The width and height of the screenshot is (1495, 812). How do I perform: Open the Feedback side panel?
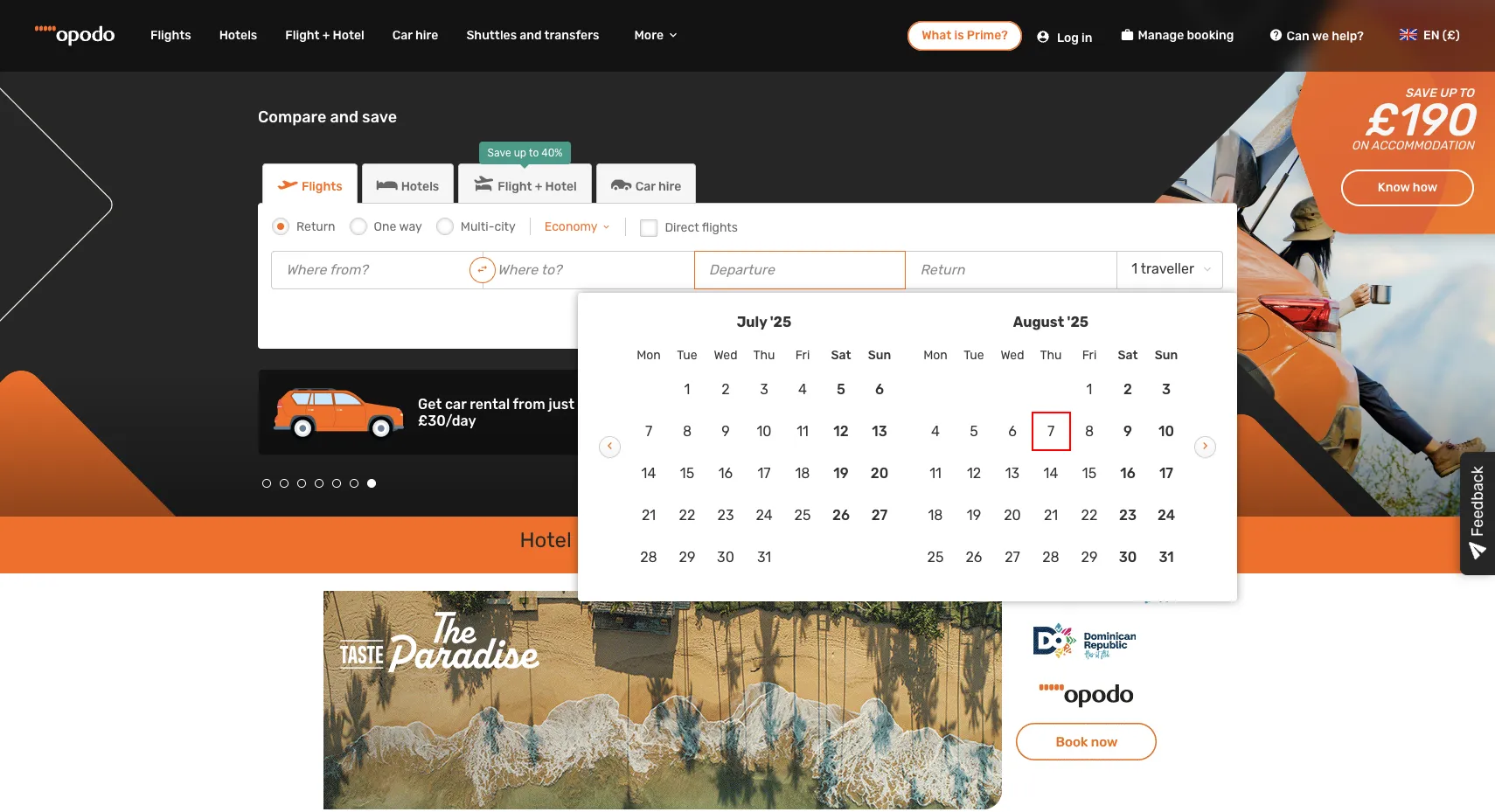[x=1477, y=512]
